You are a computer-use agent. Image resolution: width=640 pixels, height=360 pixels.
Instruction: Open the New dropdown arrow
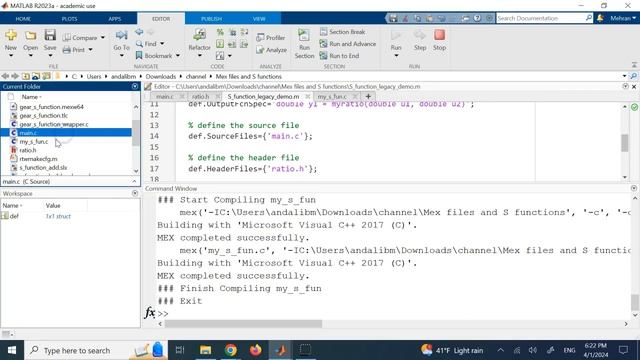tap(11, 56)
